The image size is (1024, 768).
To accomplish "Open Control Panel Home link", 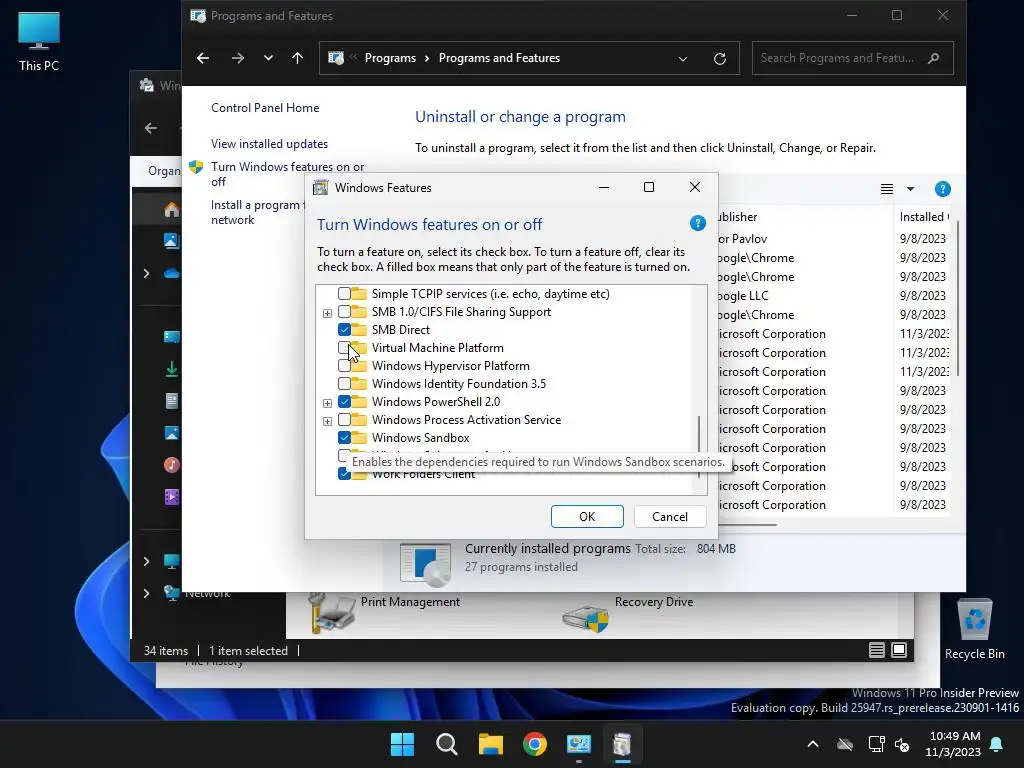I will click(x=265, y=108).
